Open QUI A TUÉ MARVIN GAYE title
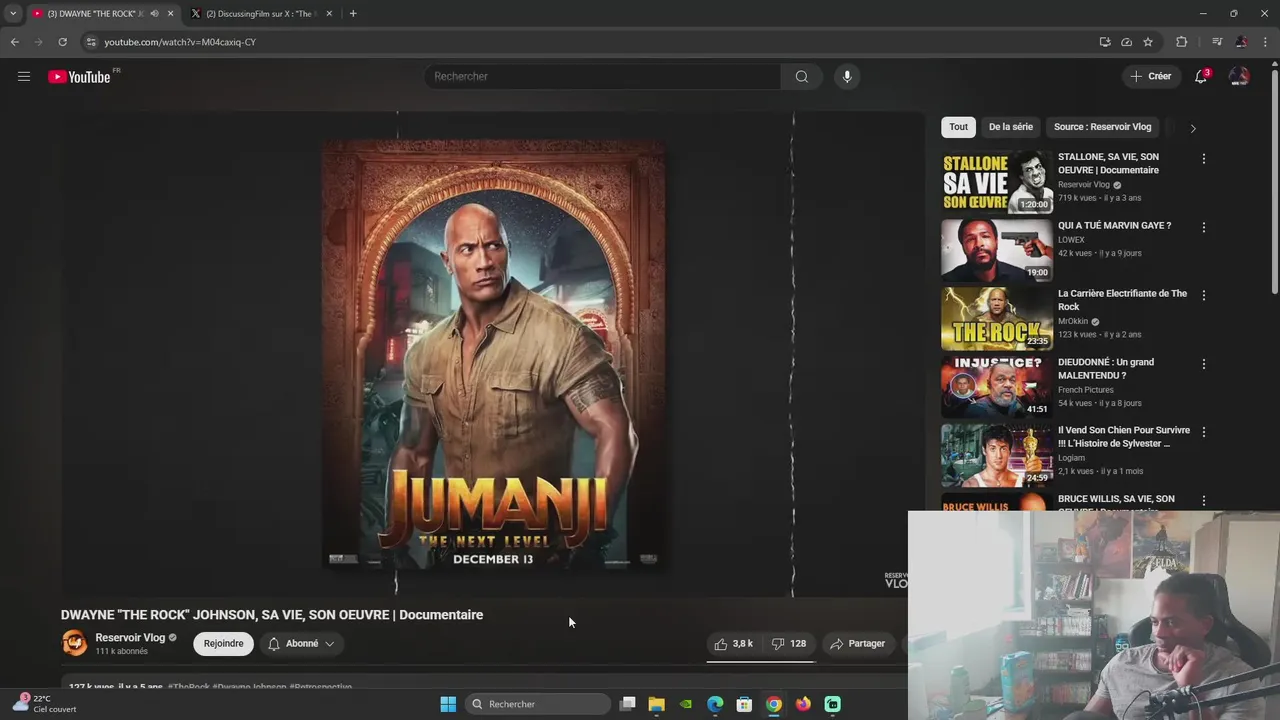This screenshot has width=1280, height=720. (1114, 225)
